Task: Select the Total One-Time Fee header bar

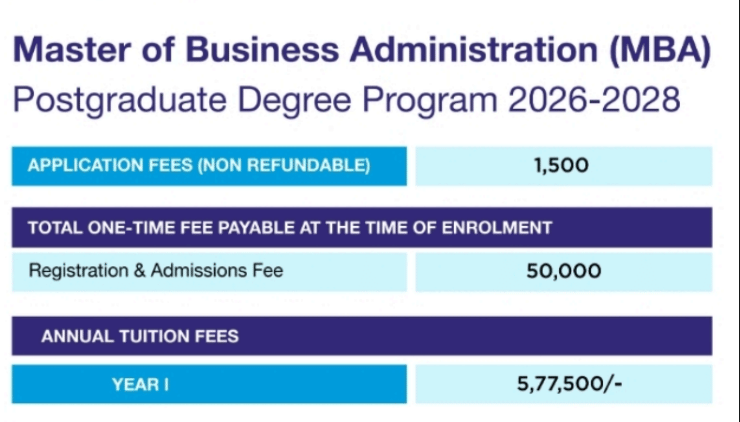Action: 362,227
